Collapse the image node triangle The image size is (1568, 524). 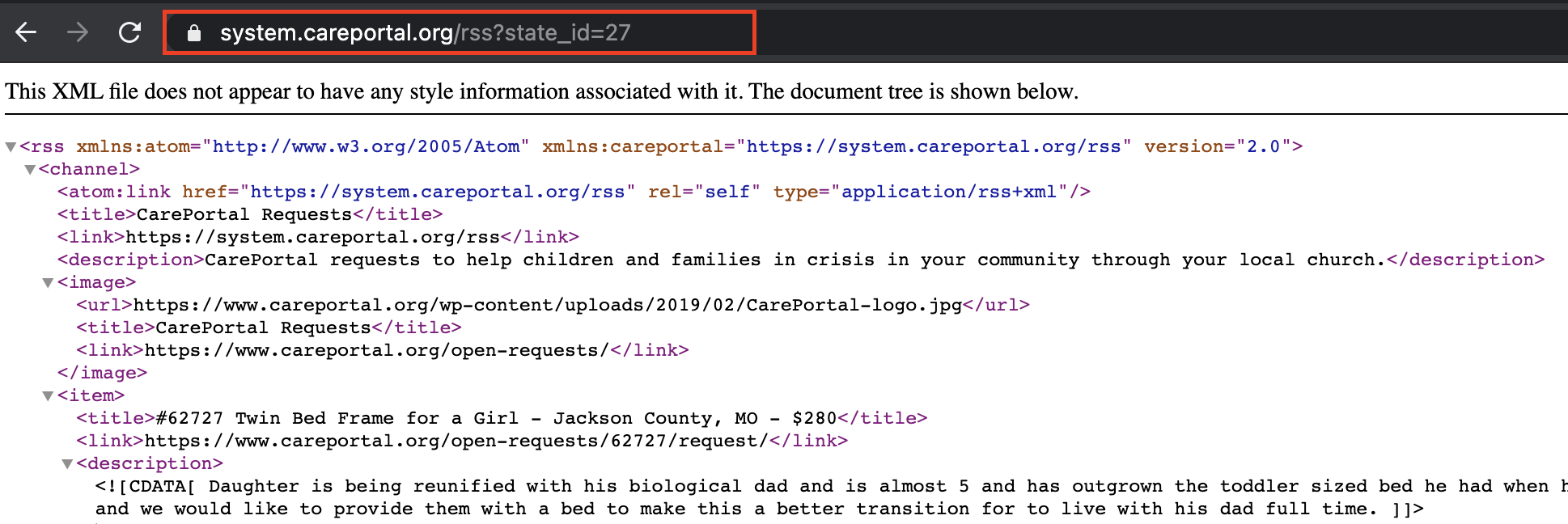tap(49, 283)
